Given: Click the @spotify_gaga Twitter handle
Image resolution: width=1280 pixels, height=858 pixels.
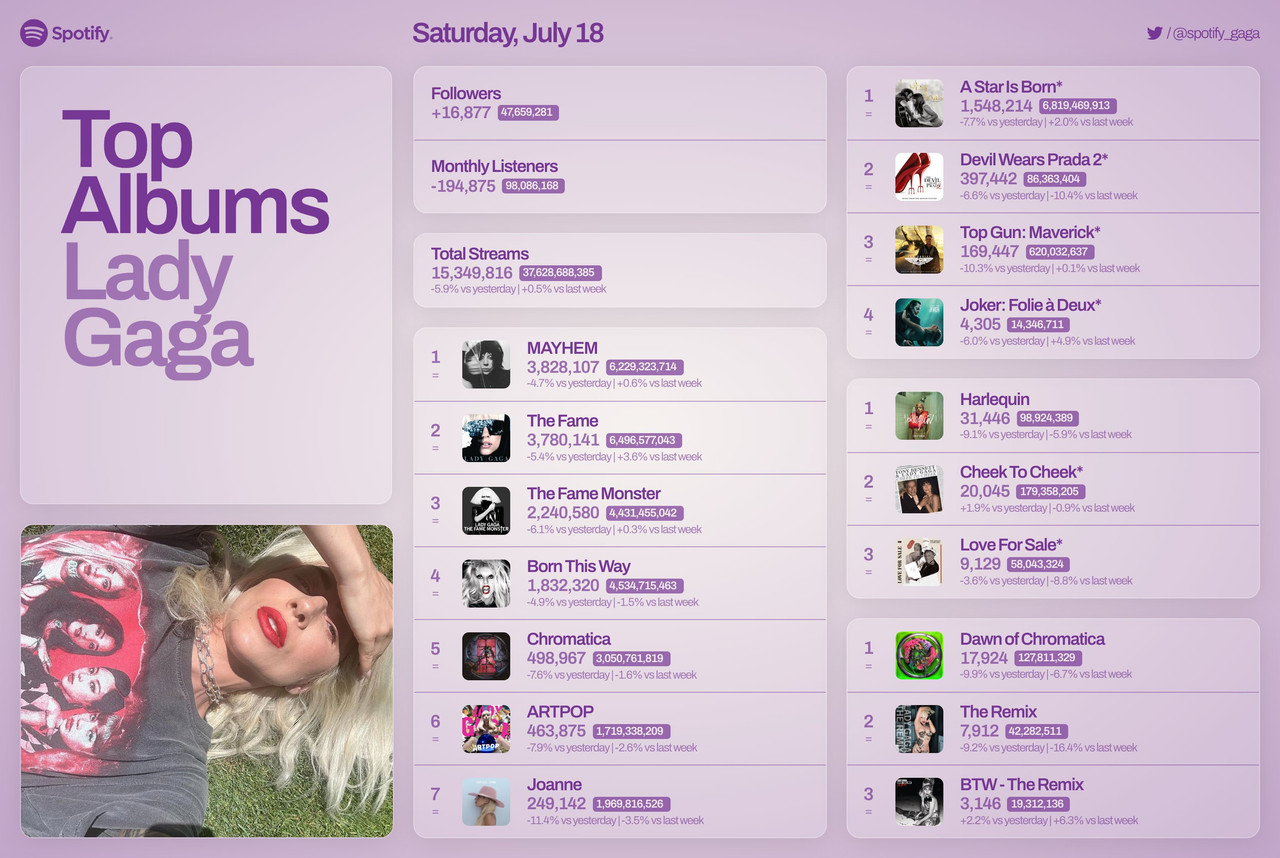Looking at the screenshot, I should [1216, 34].
